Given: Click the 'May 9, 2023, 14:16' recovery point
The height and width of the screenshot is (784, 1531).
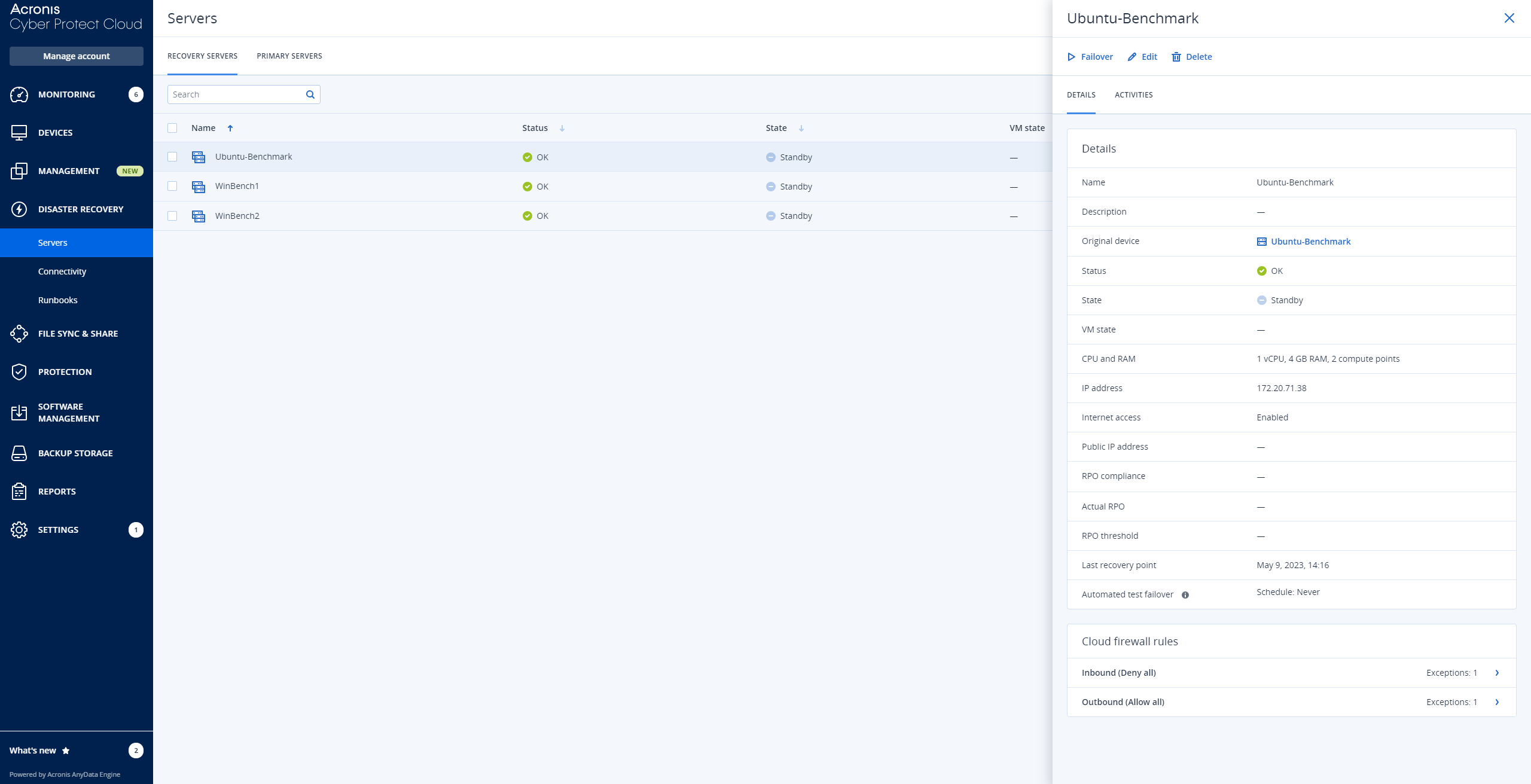Looking at the screenshot, I should tap(1293, 565).
